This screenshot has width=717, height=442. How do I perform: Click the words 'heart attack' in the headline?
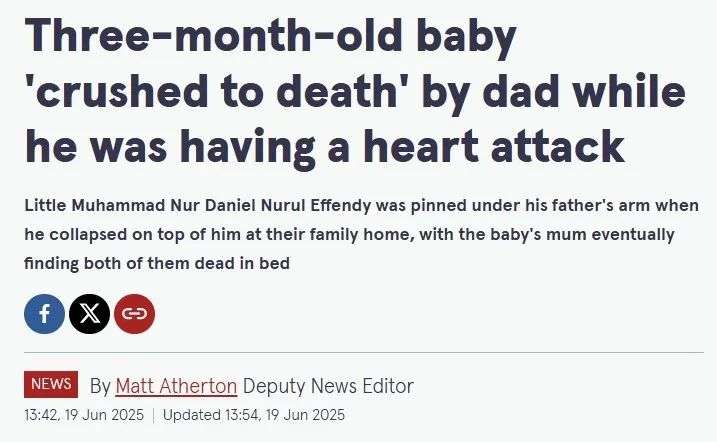click(494, 146)
